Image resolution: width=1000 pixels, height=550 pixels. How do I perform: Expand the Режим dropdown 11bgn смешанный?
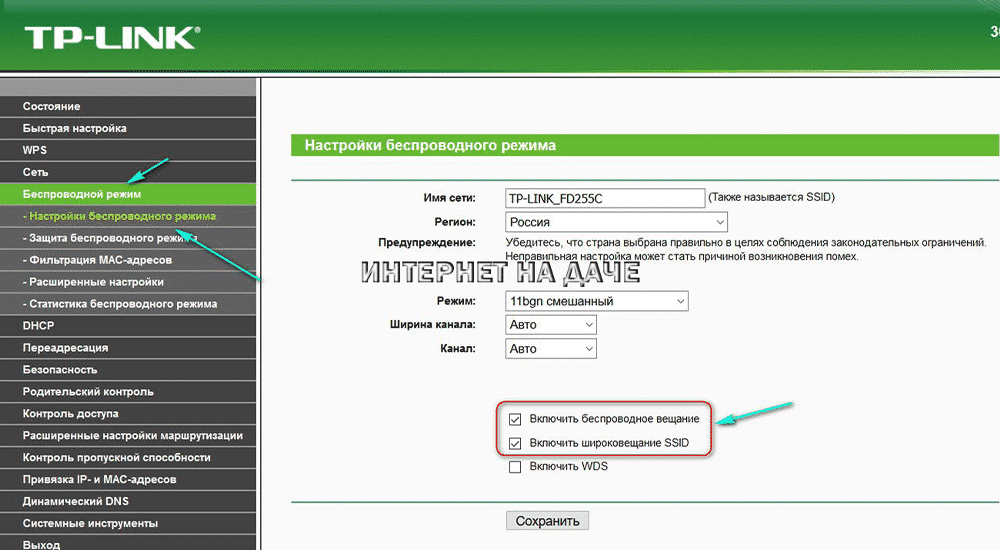[597, 301]
